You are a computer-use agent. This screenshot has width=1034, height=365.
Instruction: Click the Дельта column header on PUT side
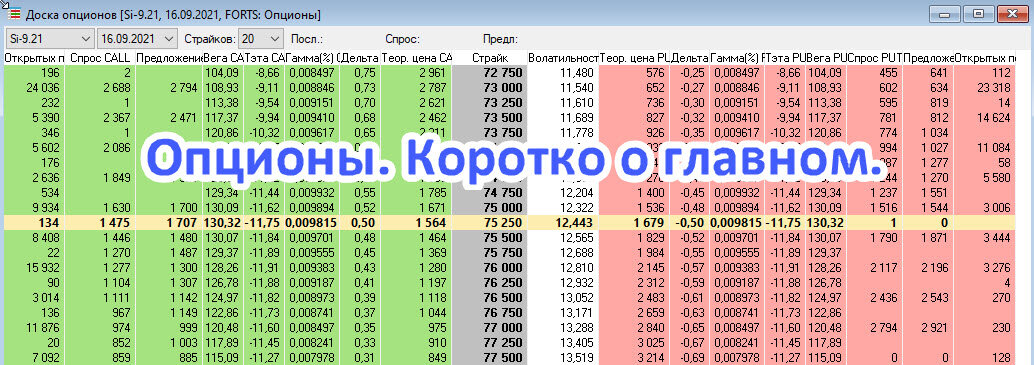pos(690,58)
